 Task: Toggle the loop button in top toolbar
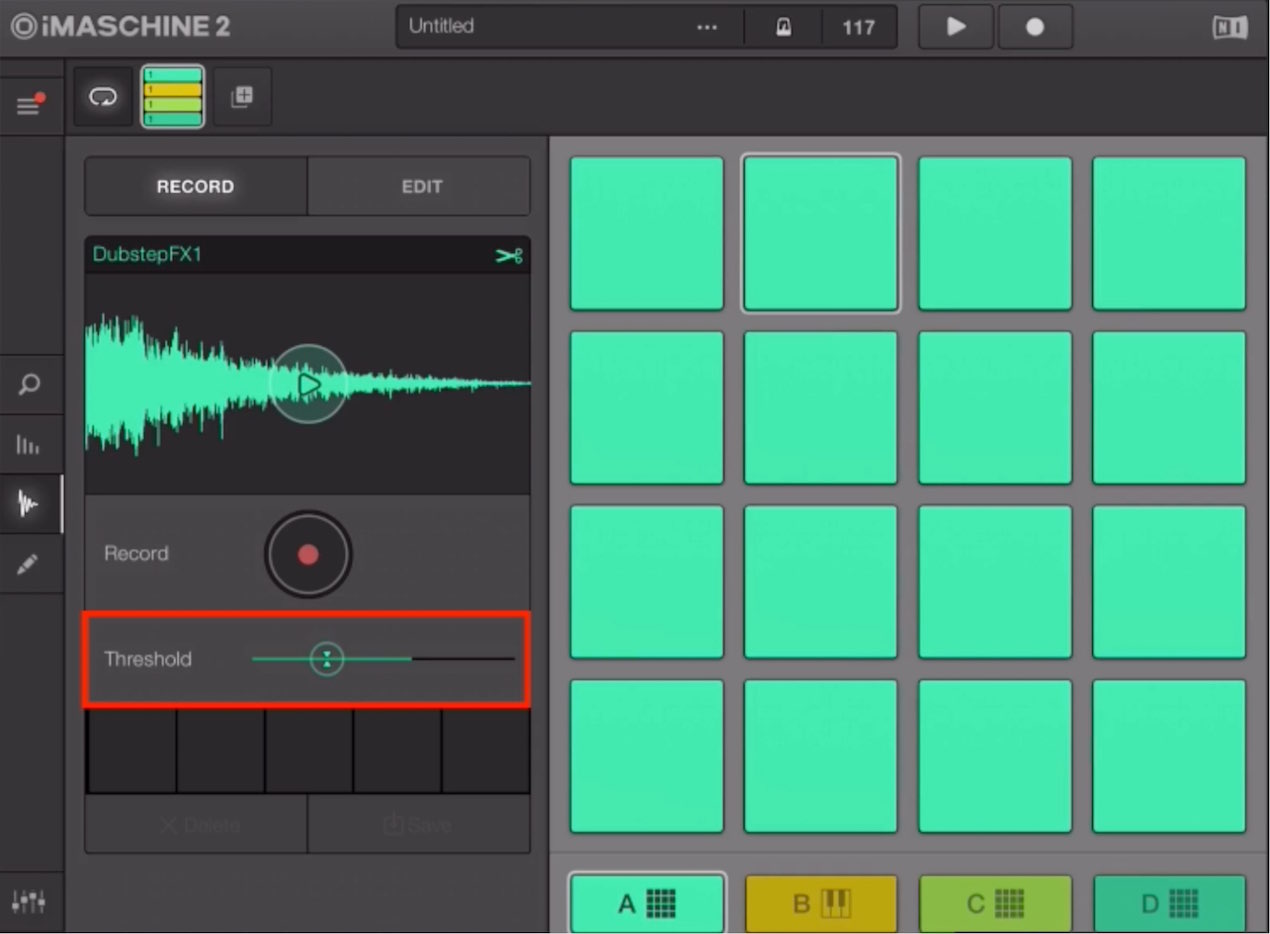click(x=103, y=97)
